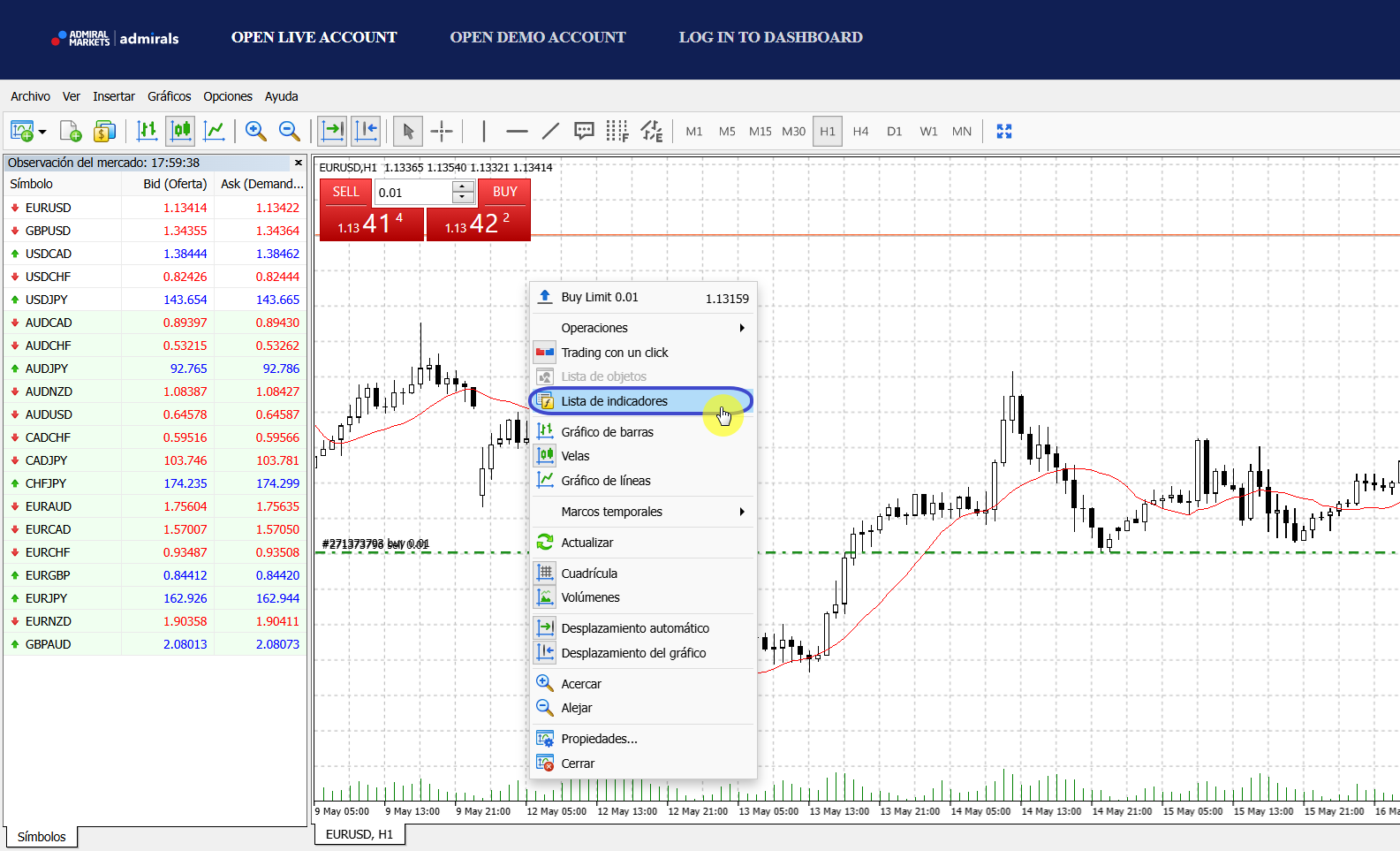The image size is (1400, 851).
Task: Select the Fibonacci retracement tool
Action: tap(617, 132)
